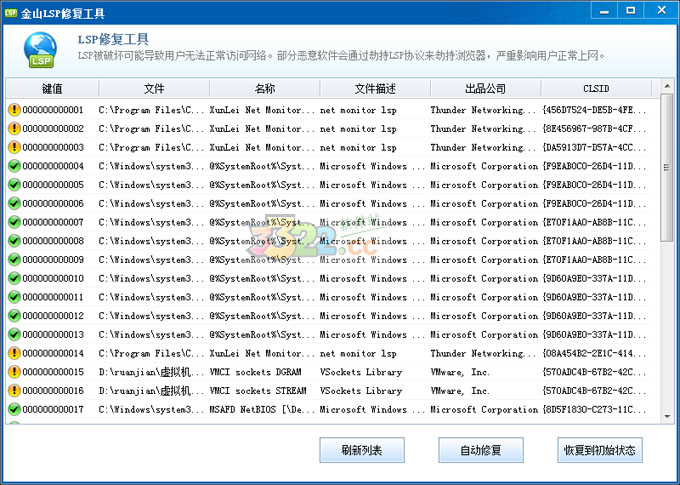Maximize the 金山LSP修复工具 window
This screenshot has height=485, width=680.
[x=631, y=10]
